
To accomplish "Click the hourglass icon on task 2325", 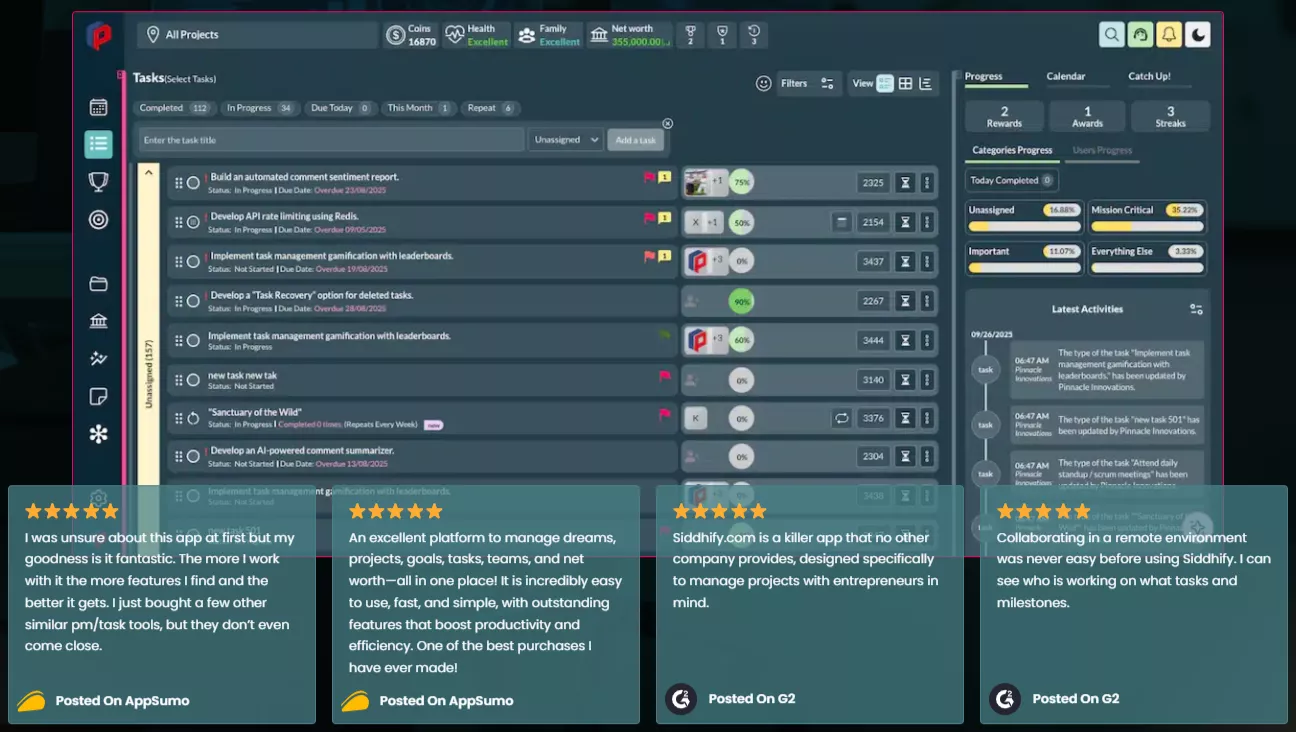I will click(x=905, y=183).
